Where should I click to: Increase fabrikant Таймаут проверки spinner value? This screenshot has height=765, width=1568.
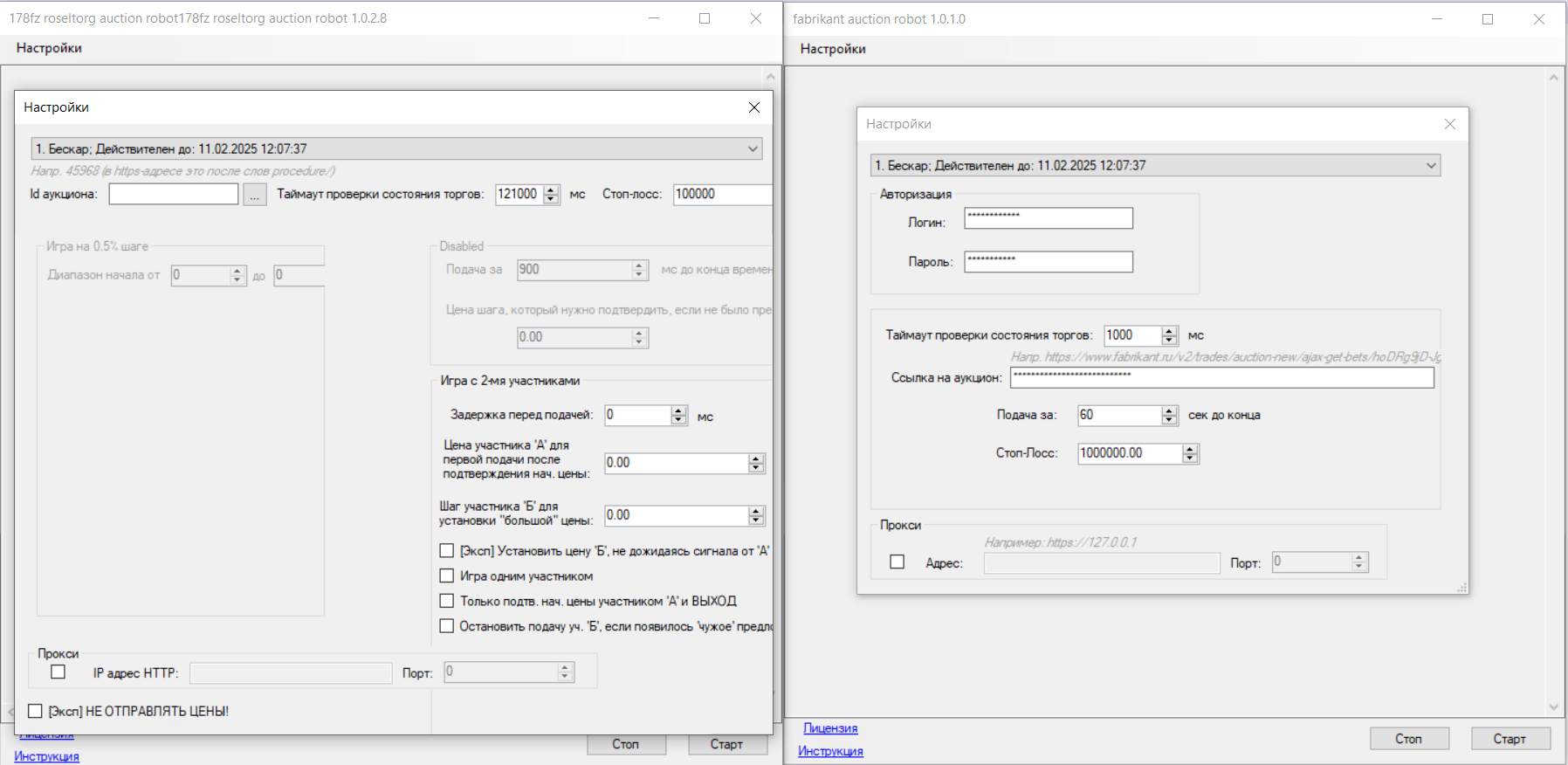[x=1169, y=331]
